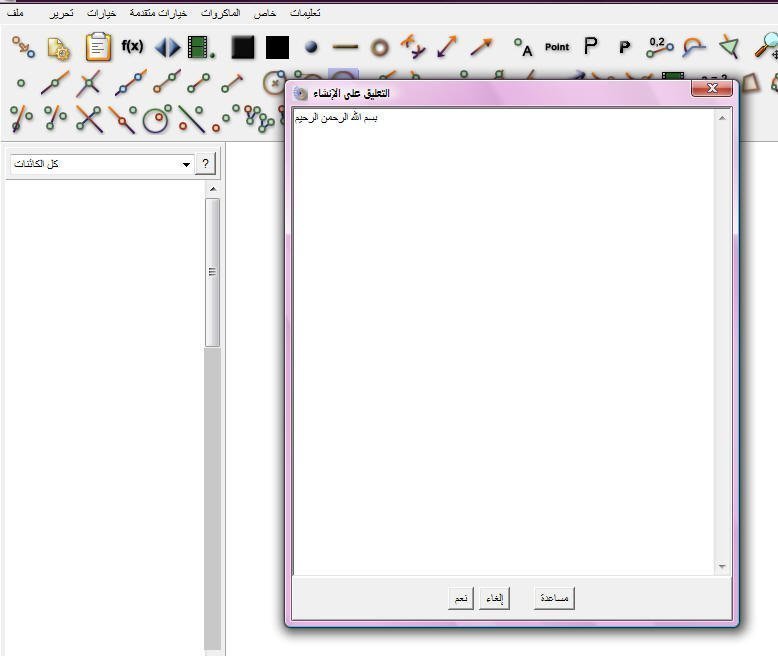The image size is (778, 656).
Task: Click the single orange arrow vector icon
Action: [x=482, y=47]
